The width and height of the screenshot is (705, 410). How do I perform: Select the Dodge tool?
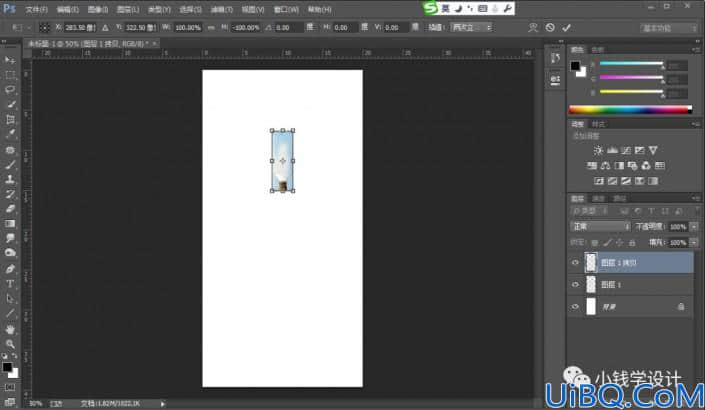(x=10, y=253)
